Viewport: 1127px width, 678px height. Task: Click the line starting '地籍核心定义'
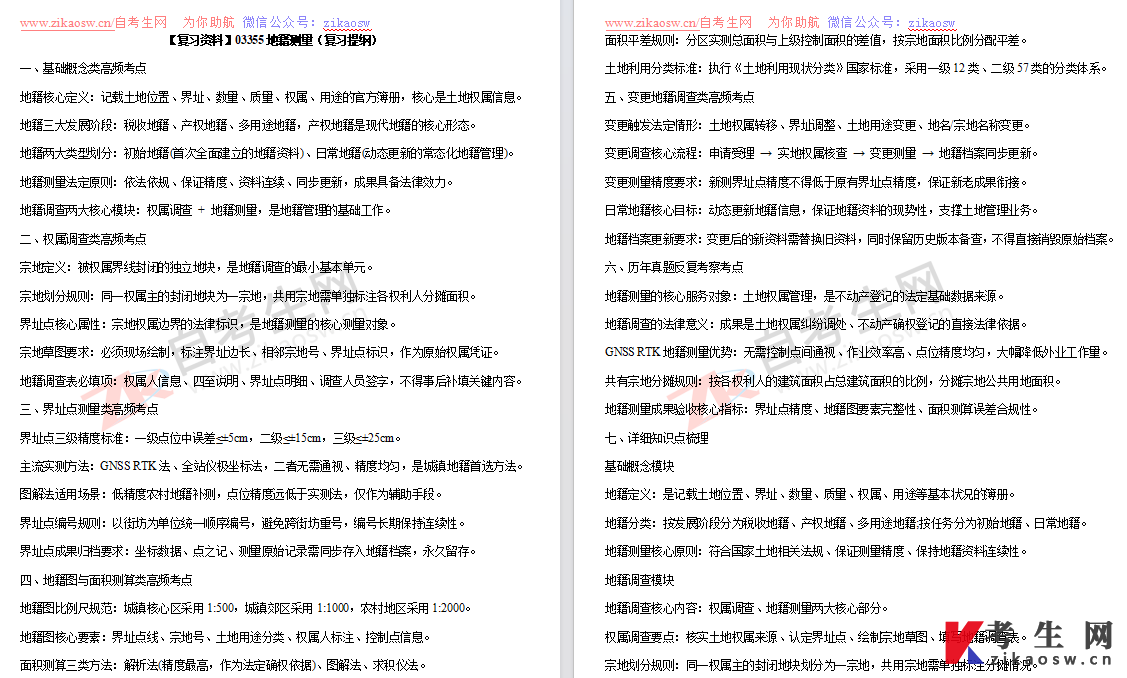pos(271,97)
